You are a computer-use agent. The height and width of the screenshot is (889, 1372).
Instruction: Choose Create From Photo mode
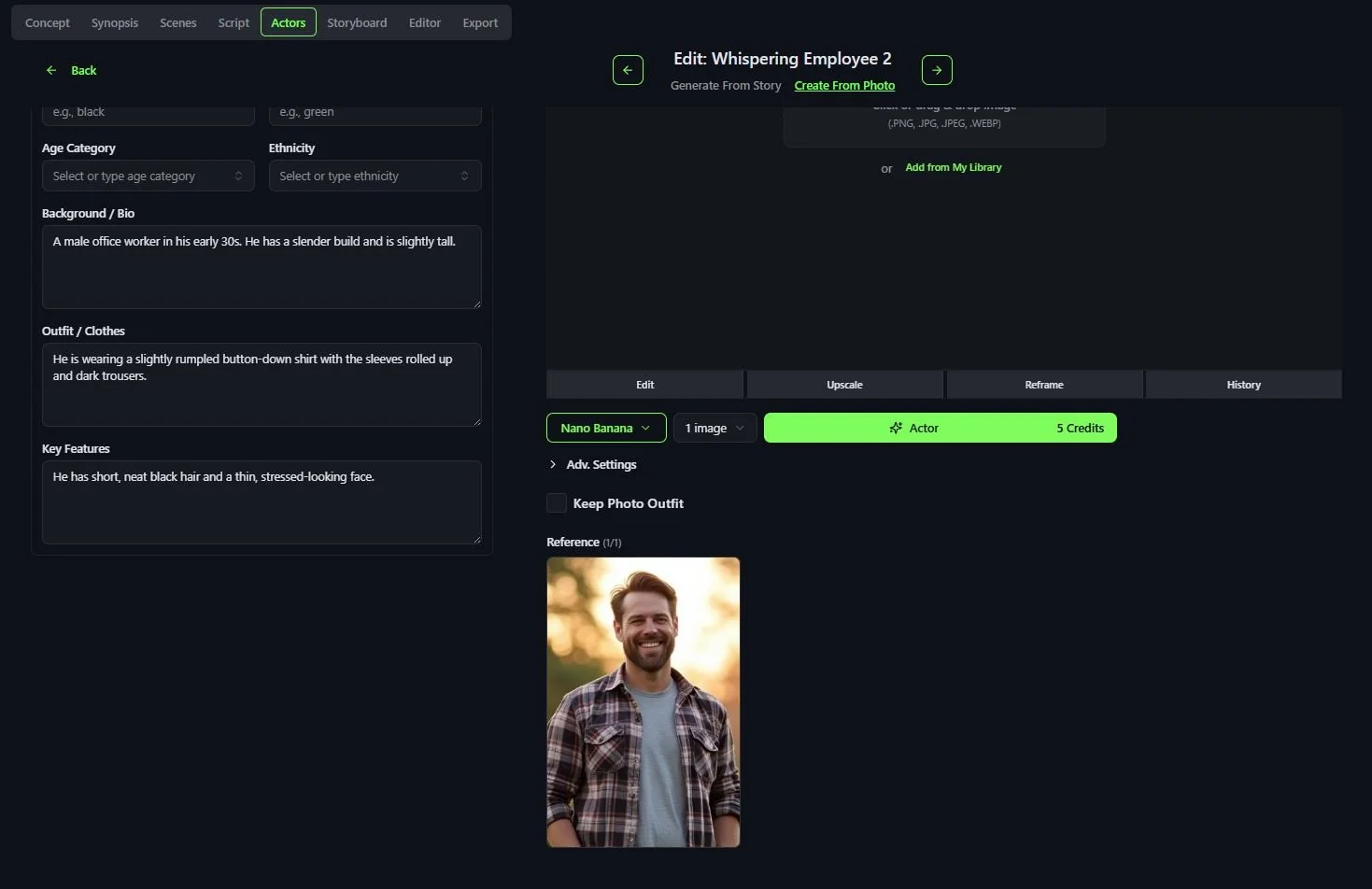pos(844,85)
